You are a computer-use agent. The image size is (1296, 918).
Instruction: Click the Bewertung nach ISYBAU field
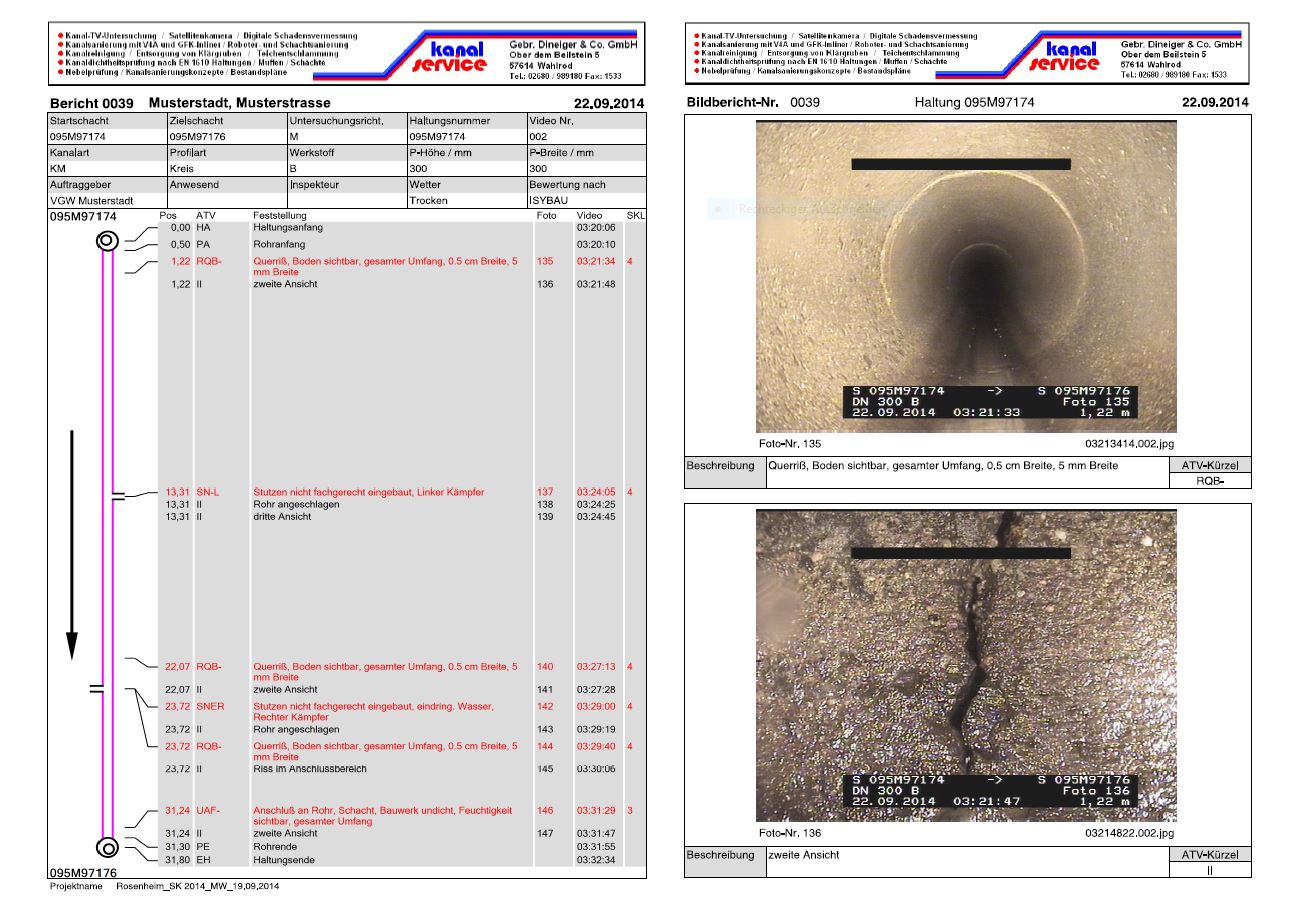click(585, 201)
